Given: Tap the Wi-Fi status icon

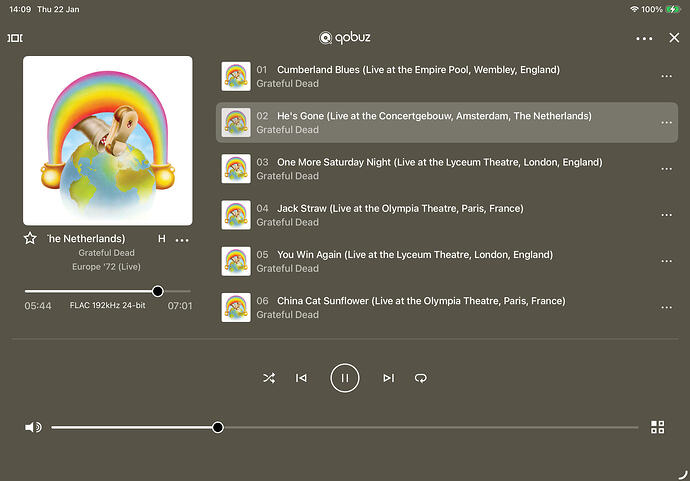Looking at the screenshot, I should coord(634,9).
